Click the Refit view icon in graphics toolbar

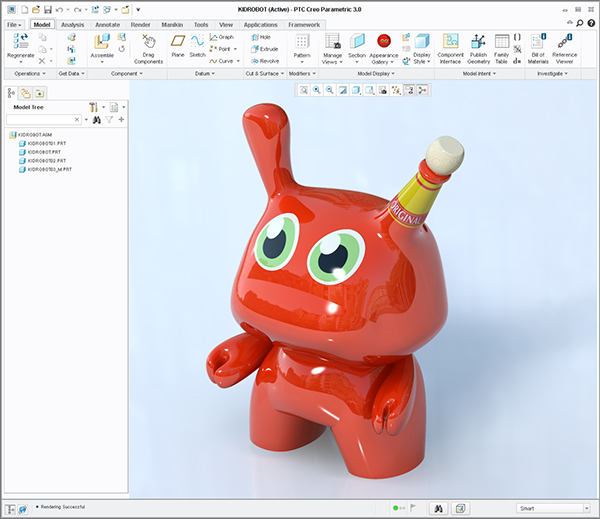[x=303, y=90]
